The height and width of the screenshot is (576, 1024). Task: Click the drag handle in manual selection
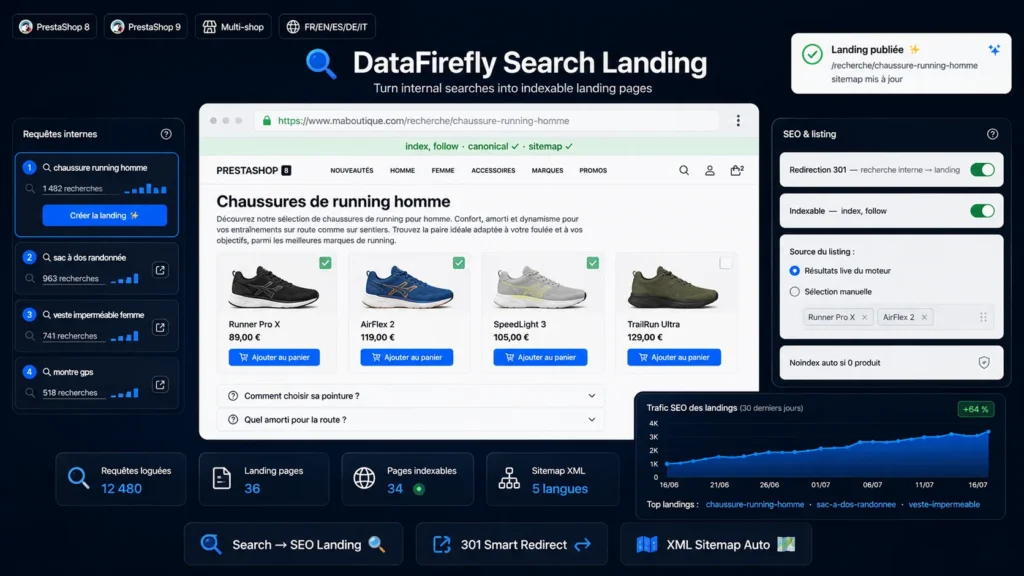click(x=983, y=317)
